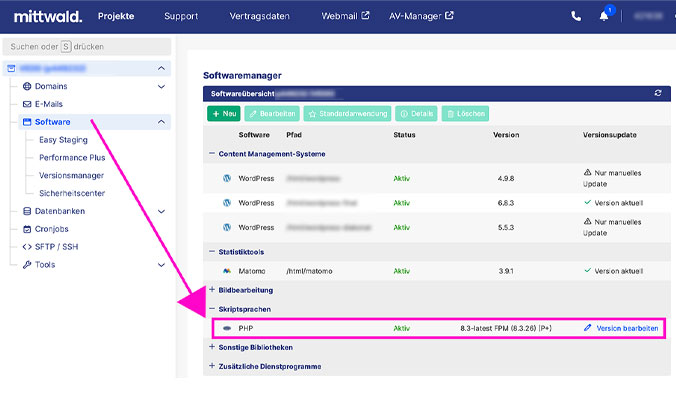Open notifications bell icon
Screen dimensions: 676x408
click(x=604, y=16)
